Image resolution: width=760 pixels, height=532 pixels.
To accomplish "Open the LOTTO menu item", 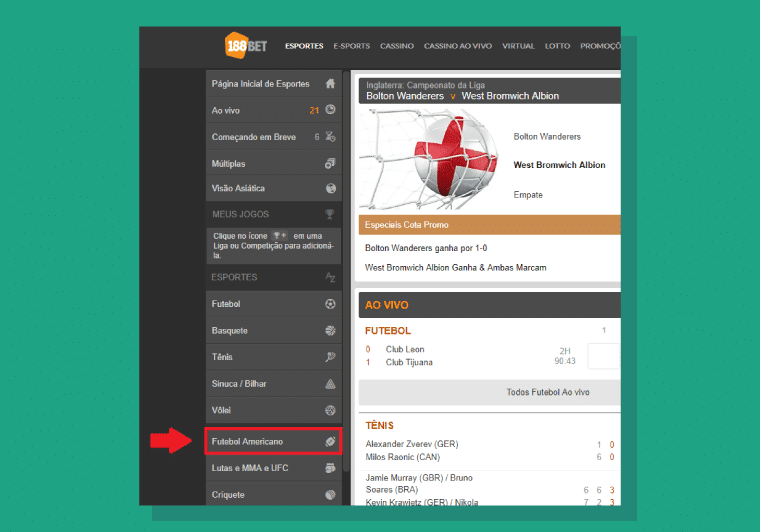I will coord(557,46).
